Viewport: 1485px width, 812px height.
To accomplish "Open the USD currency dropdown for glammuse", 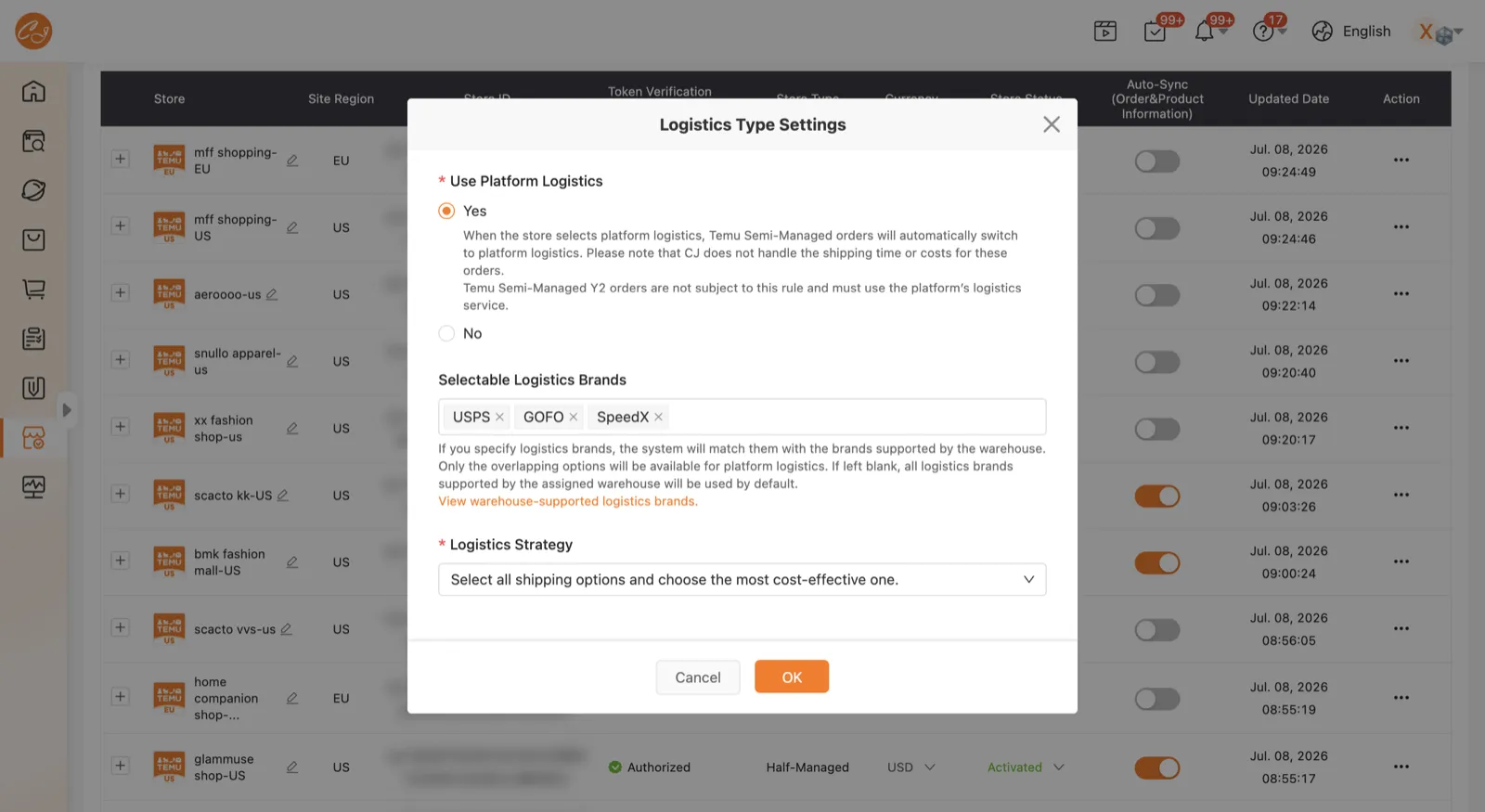I will (911, 767).
